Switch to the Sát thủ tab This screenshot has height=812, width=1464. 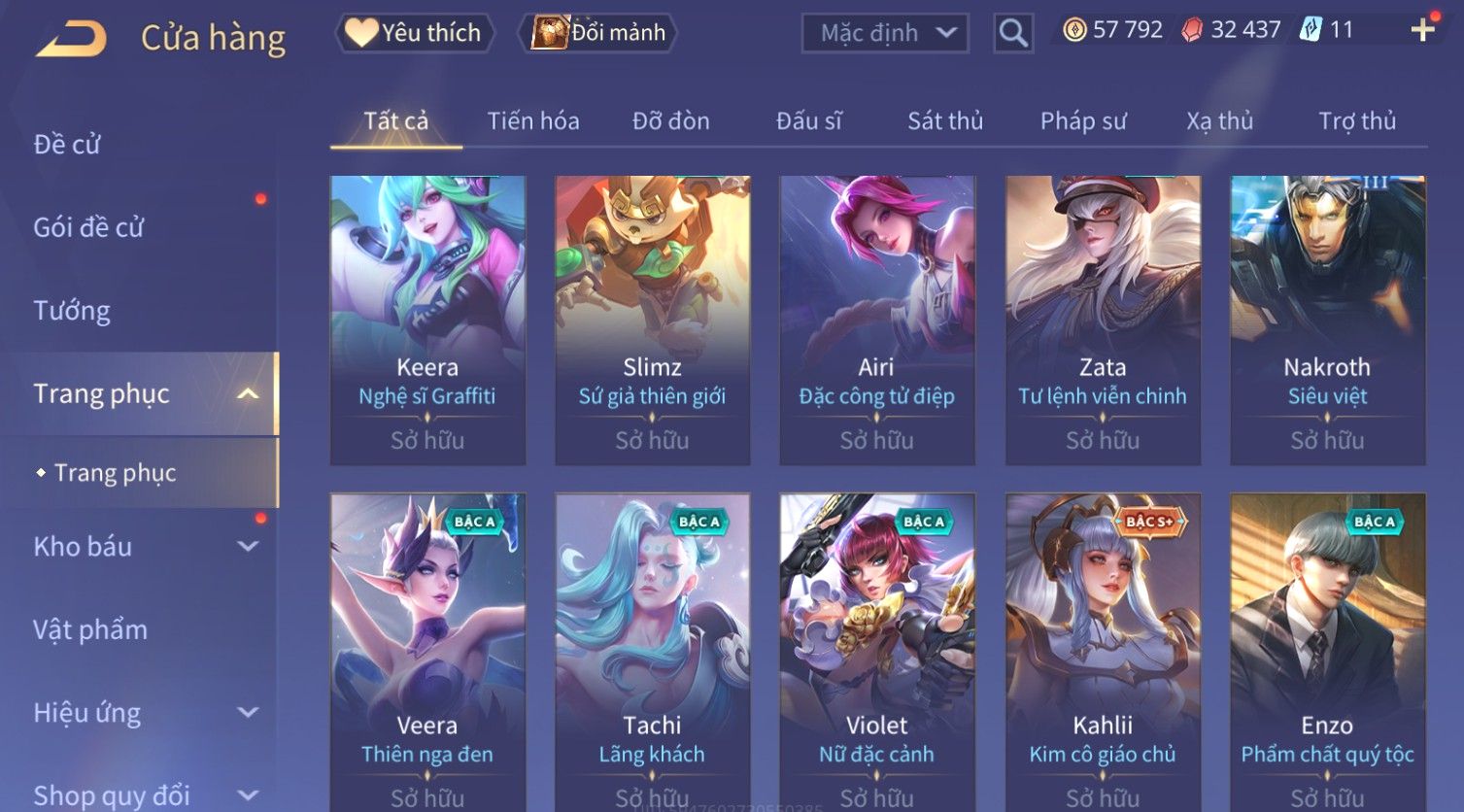point(945,120)
